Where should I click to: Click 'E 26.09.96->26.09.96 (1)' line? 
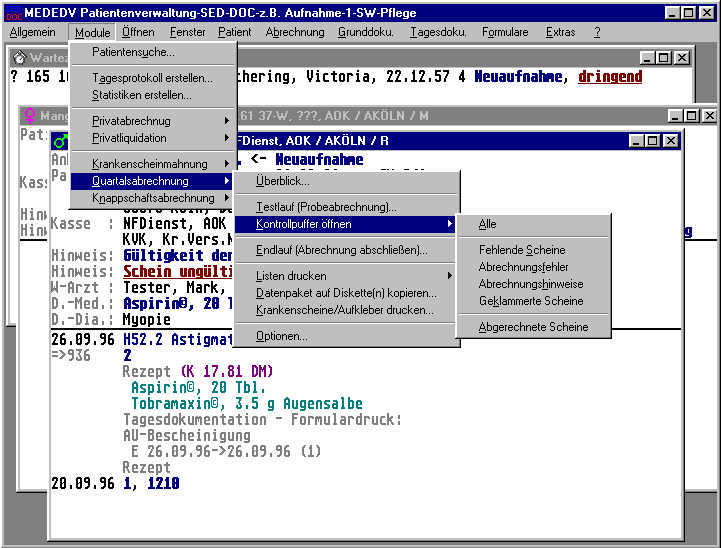226,451
